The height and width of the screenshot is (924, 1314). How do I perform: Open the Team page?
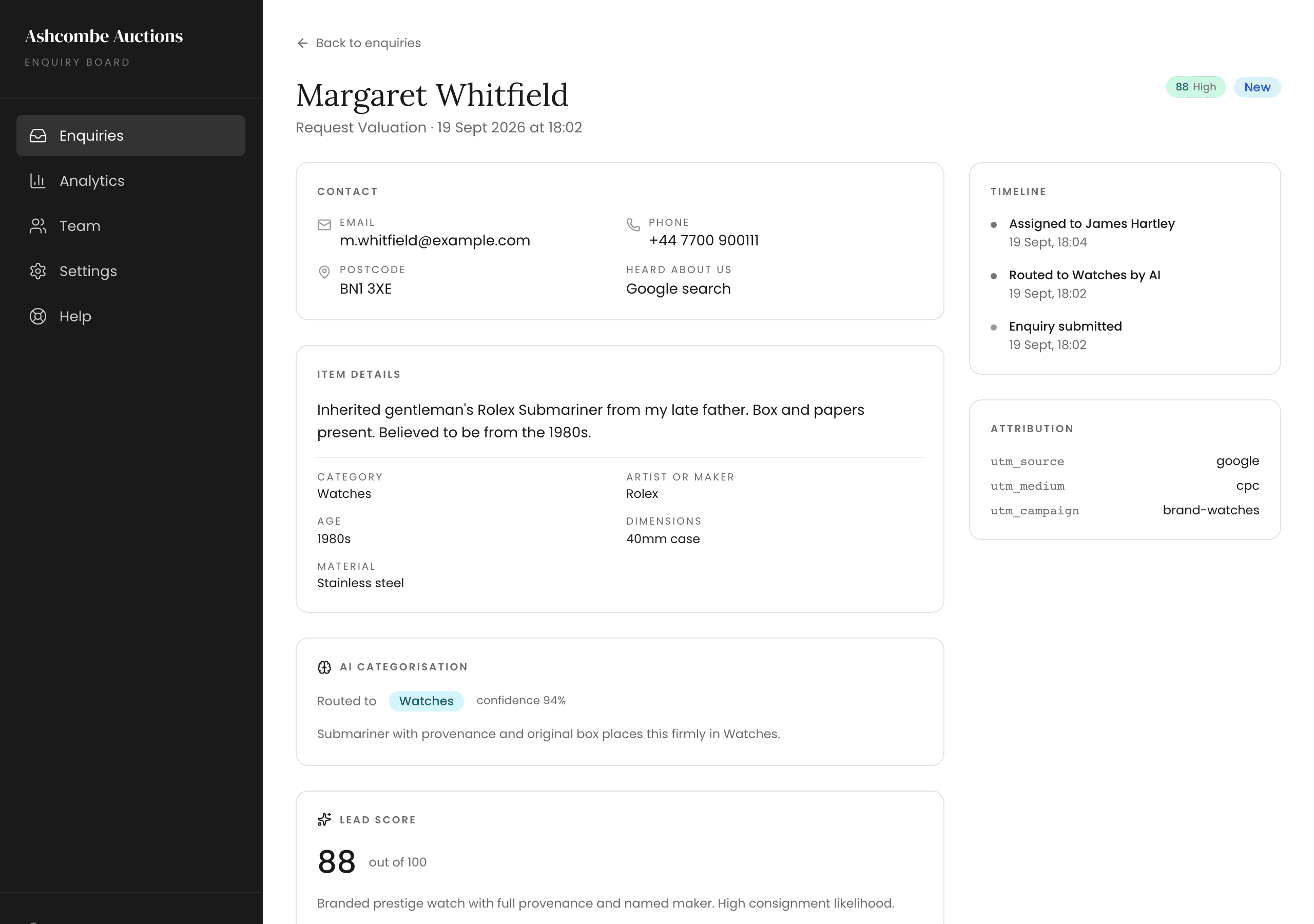coord(130,226)
